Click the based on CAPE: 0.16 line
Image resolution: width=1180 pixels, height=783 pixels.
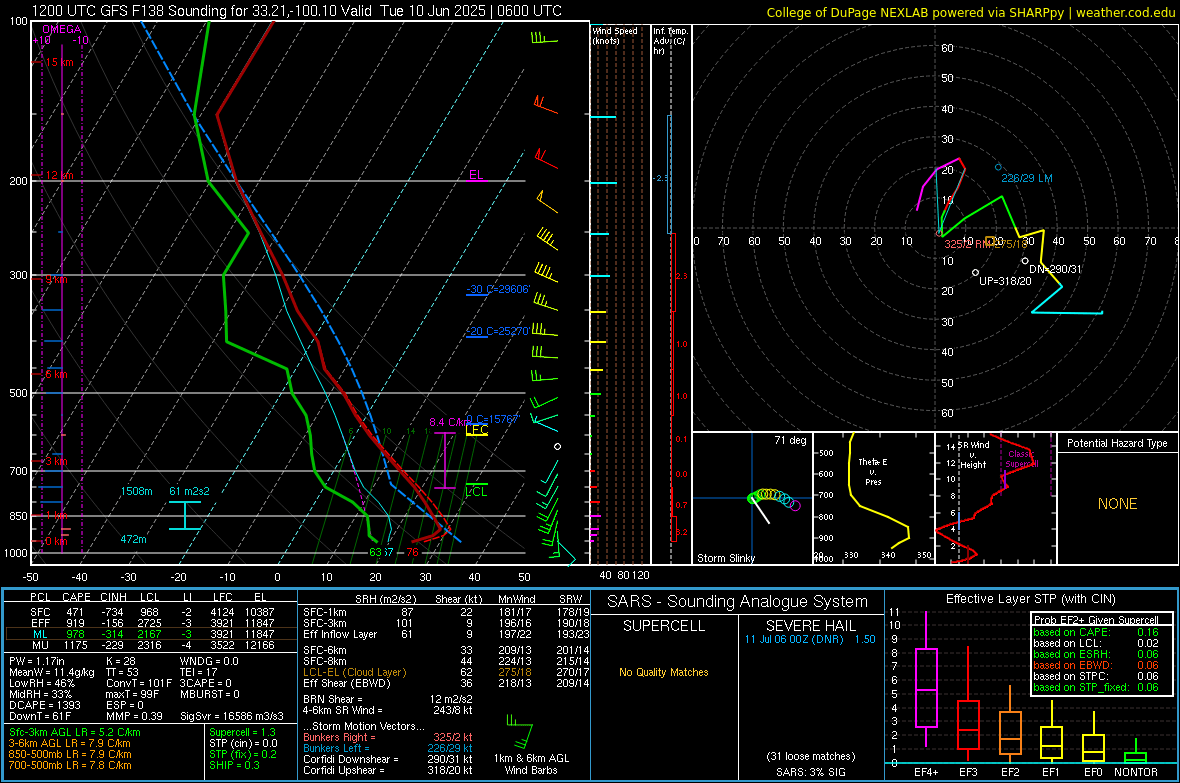click(1096, 632)
